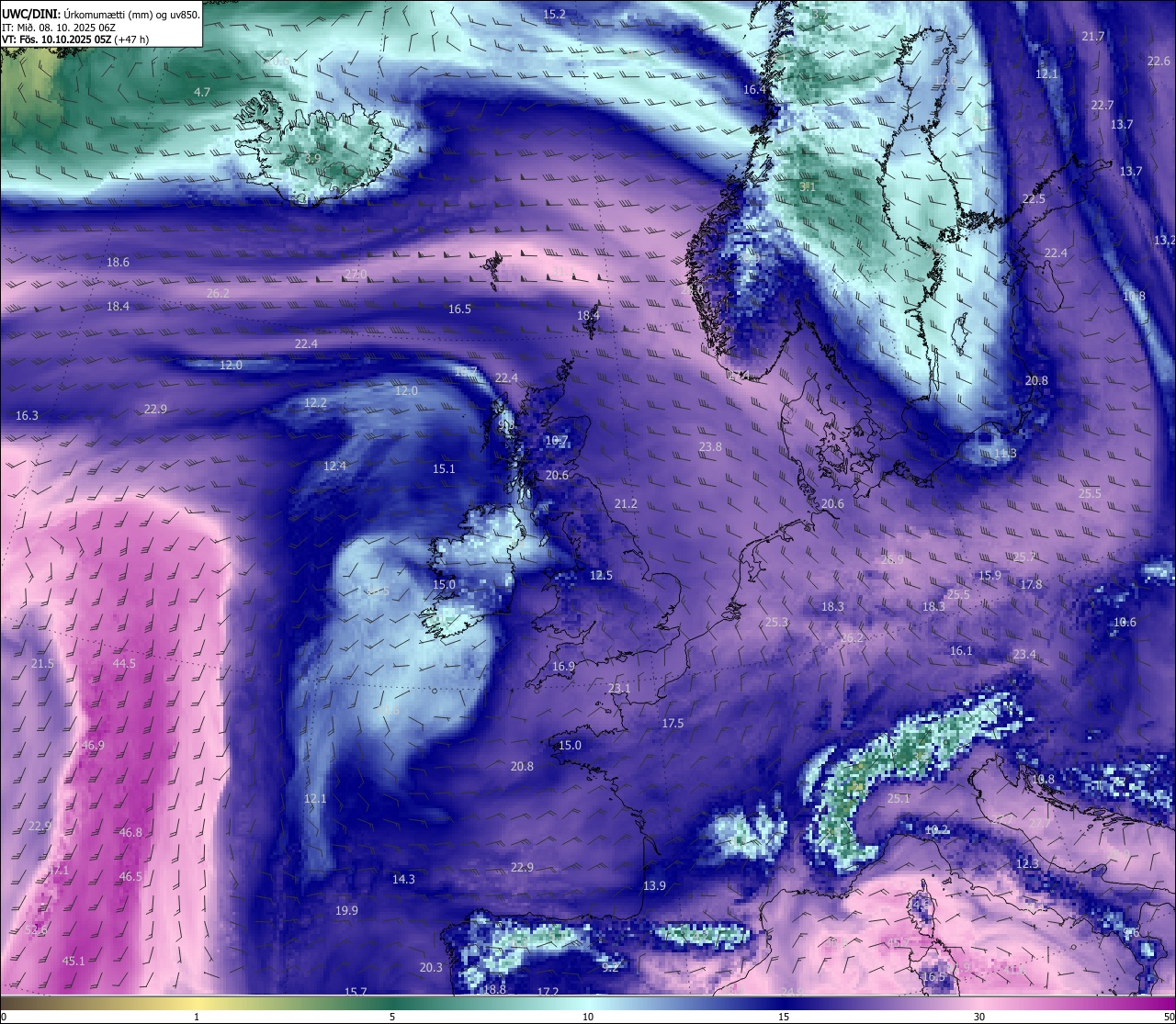Click the colour scale bar at the bottom
1176x1024 pixels.
point(588,1003)
